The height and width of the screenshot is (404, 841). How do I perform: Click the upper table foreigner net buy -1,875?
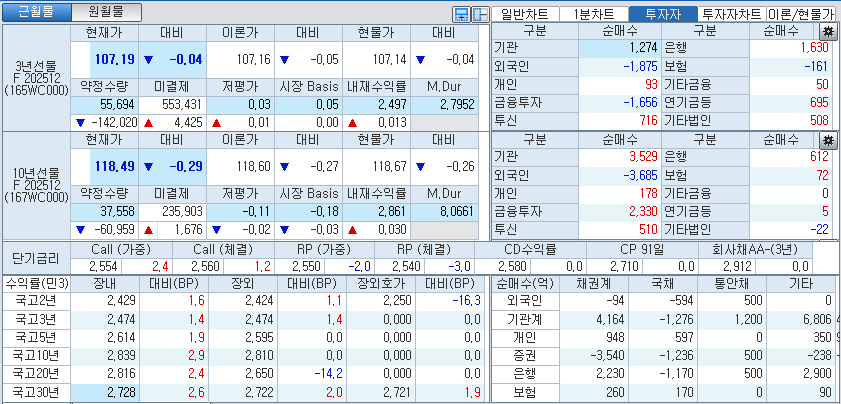(640, 67)
